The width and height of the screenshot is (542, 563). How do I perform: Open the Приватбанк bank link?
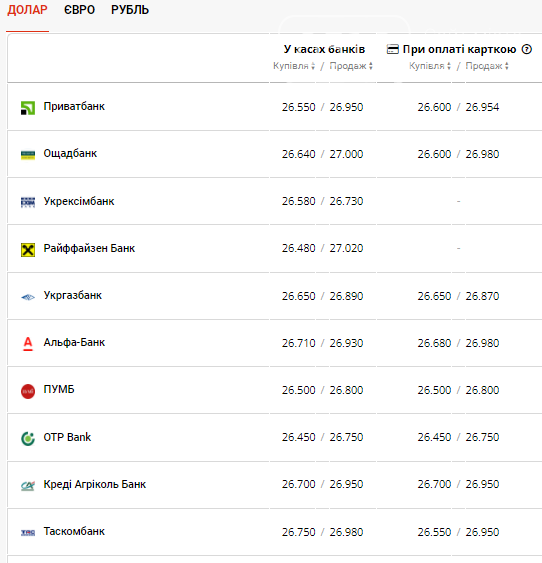(74, 107)
